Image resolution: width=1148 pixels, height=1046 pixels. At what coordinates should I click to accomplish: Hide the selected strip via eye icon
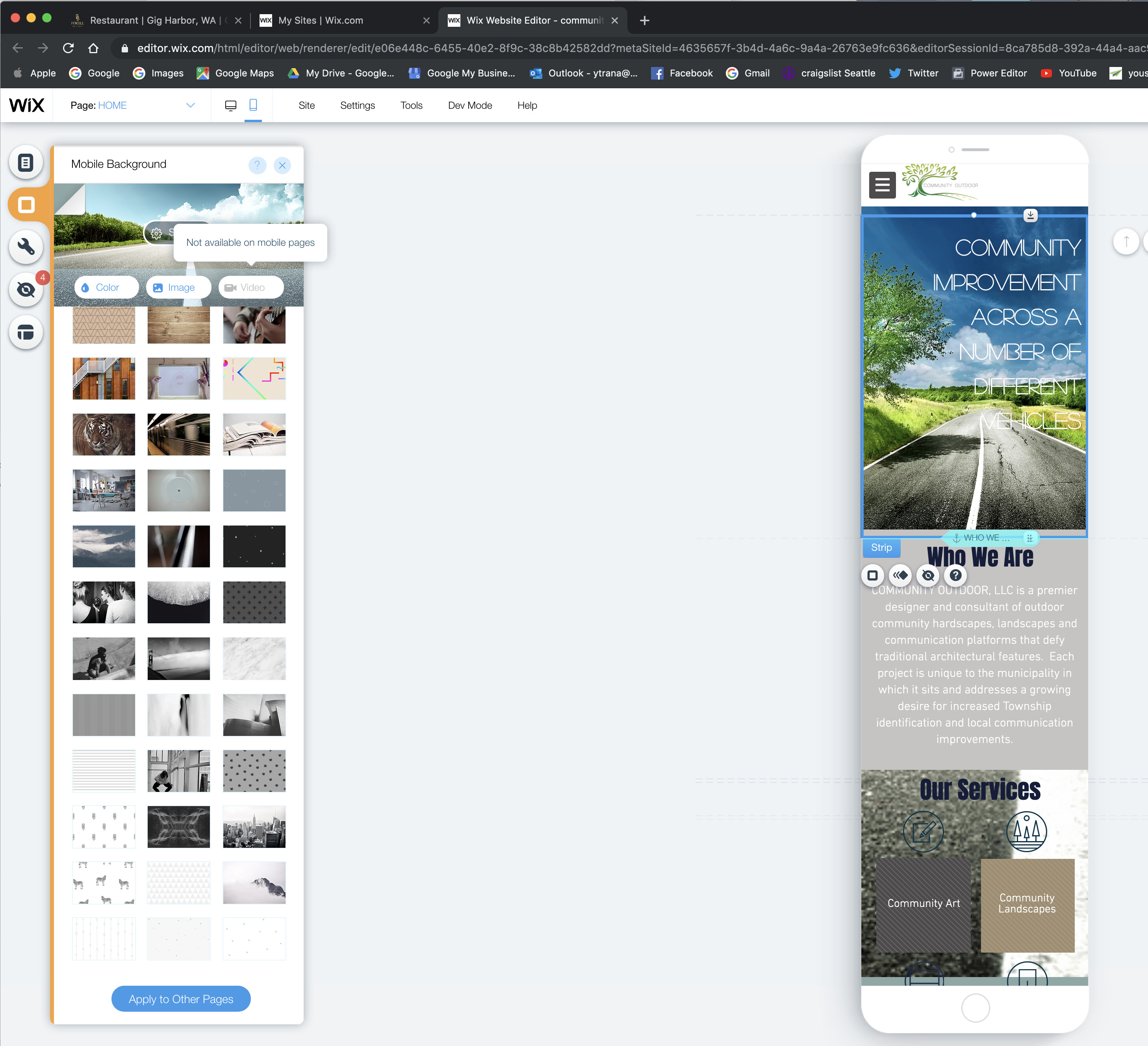pyautogui.click(x=927, y=576)
